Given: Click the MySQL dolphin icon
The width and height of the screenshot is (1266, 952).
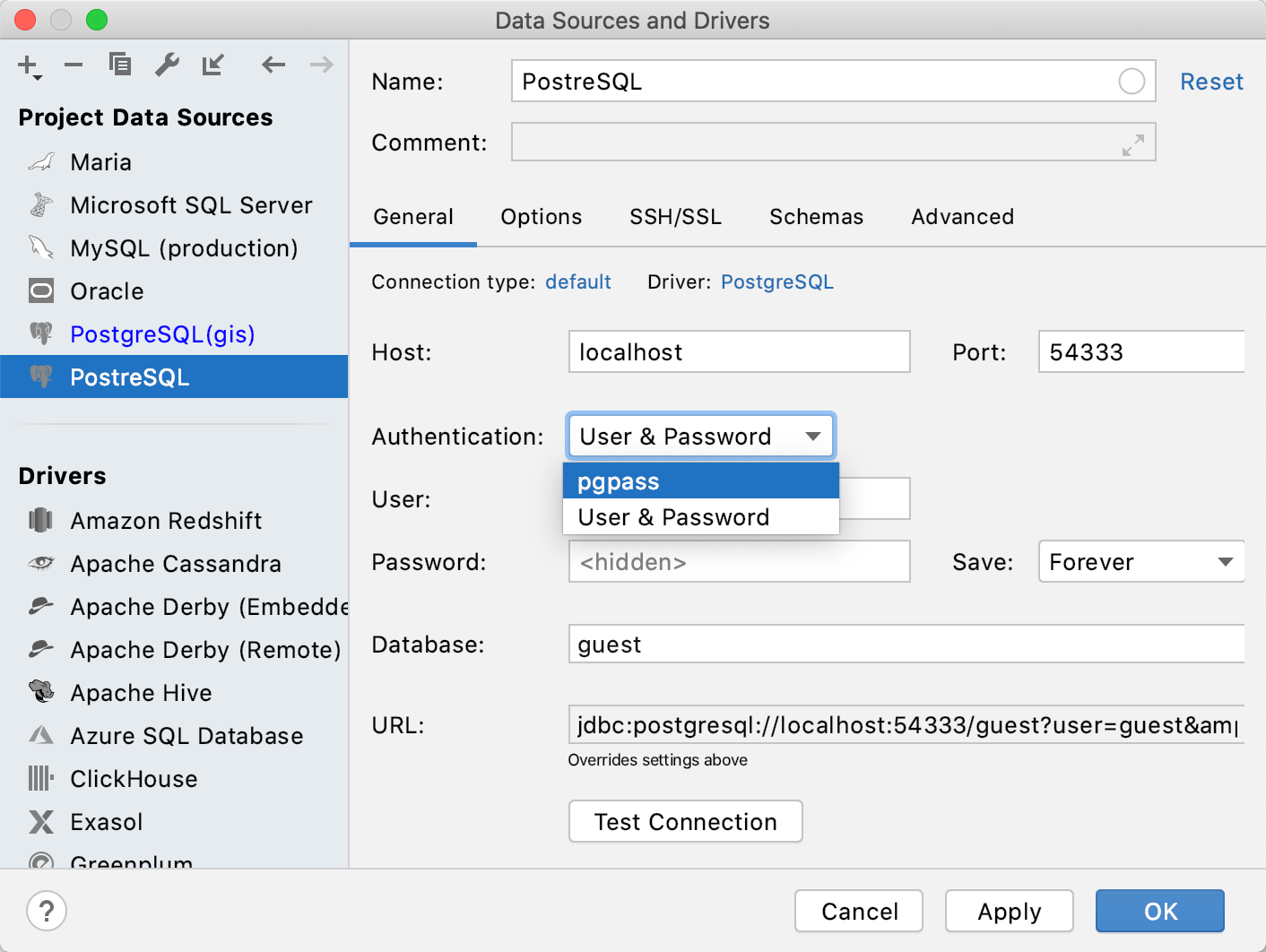Looking at the screenshot, I should 41,247.
